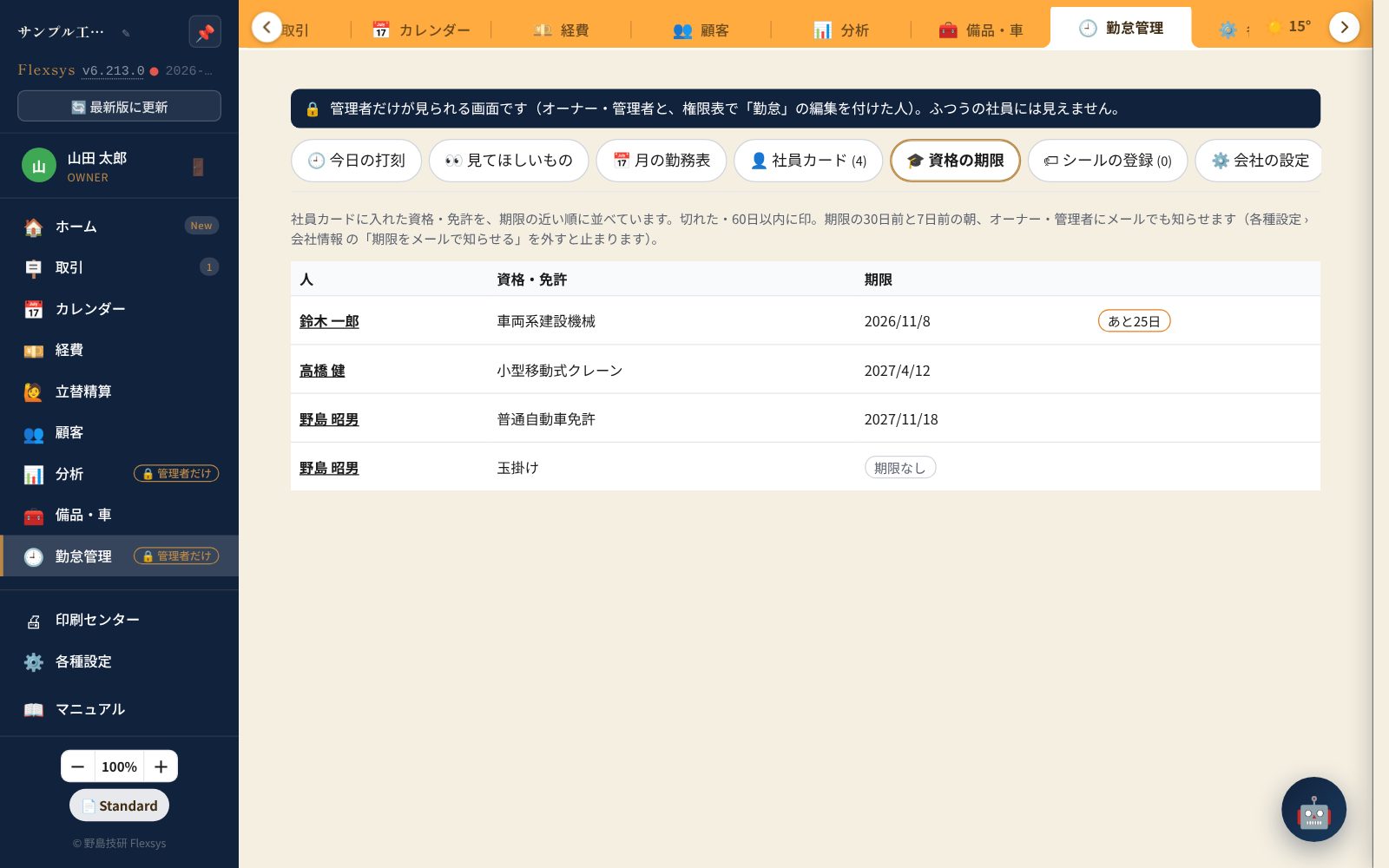Switch to the 経費 top tab
Image resolution: width=1389 pixels, height=868 pixels.
(x=561, y=30)
